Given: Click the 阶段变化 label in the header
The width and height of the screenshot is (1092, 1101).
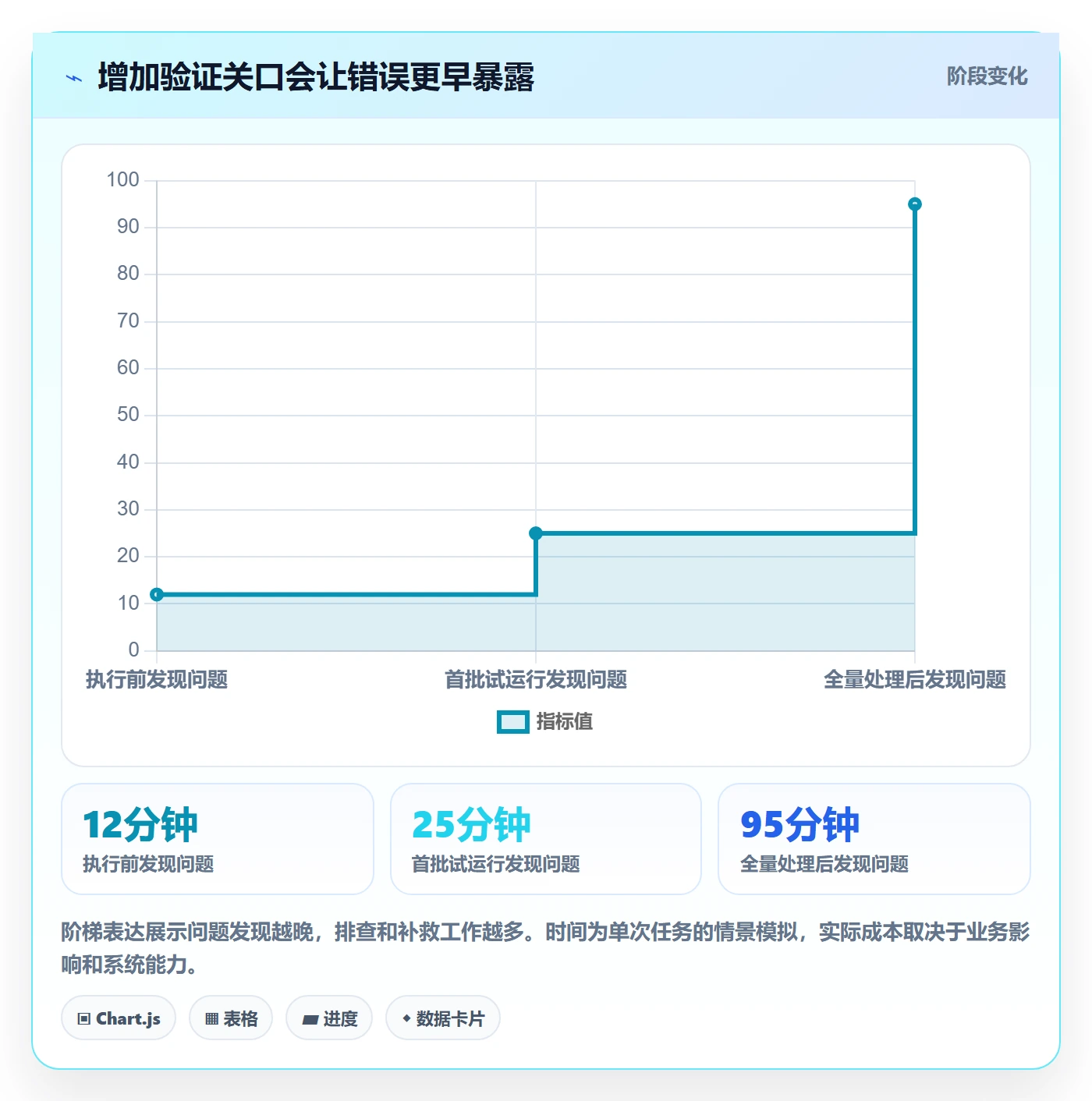Looking at the screenshot, I should 987,76.
